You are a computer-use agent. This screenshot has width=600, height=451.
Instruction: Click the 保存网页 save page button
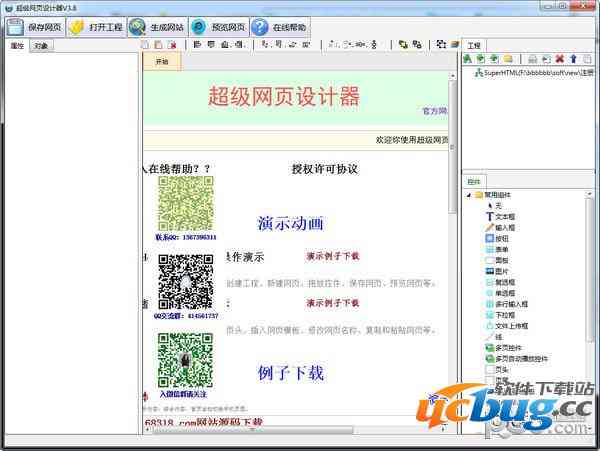(35, 27)
